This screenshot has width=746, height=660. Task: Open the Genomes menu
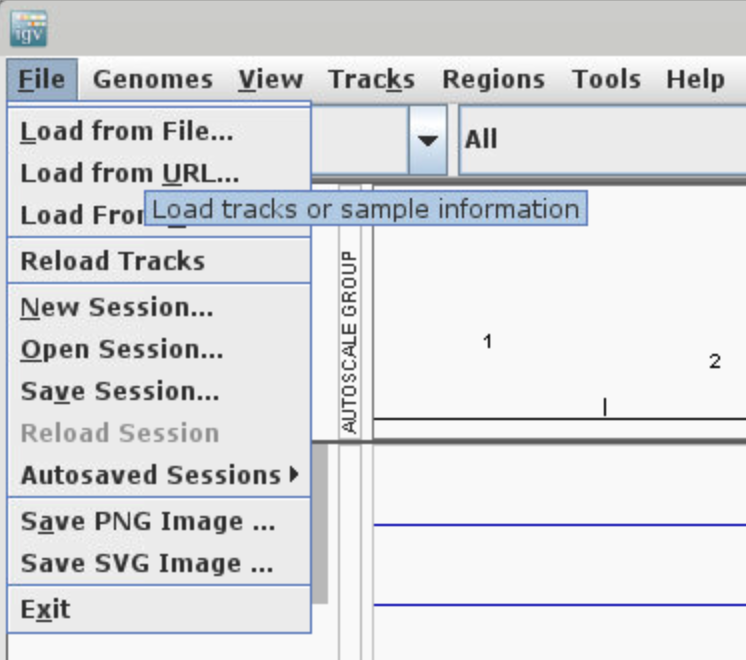[x=153, y=79]
